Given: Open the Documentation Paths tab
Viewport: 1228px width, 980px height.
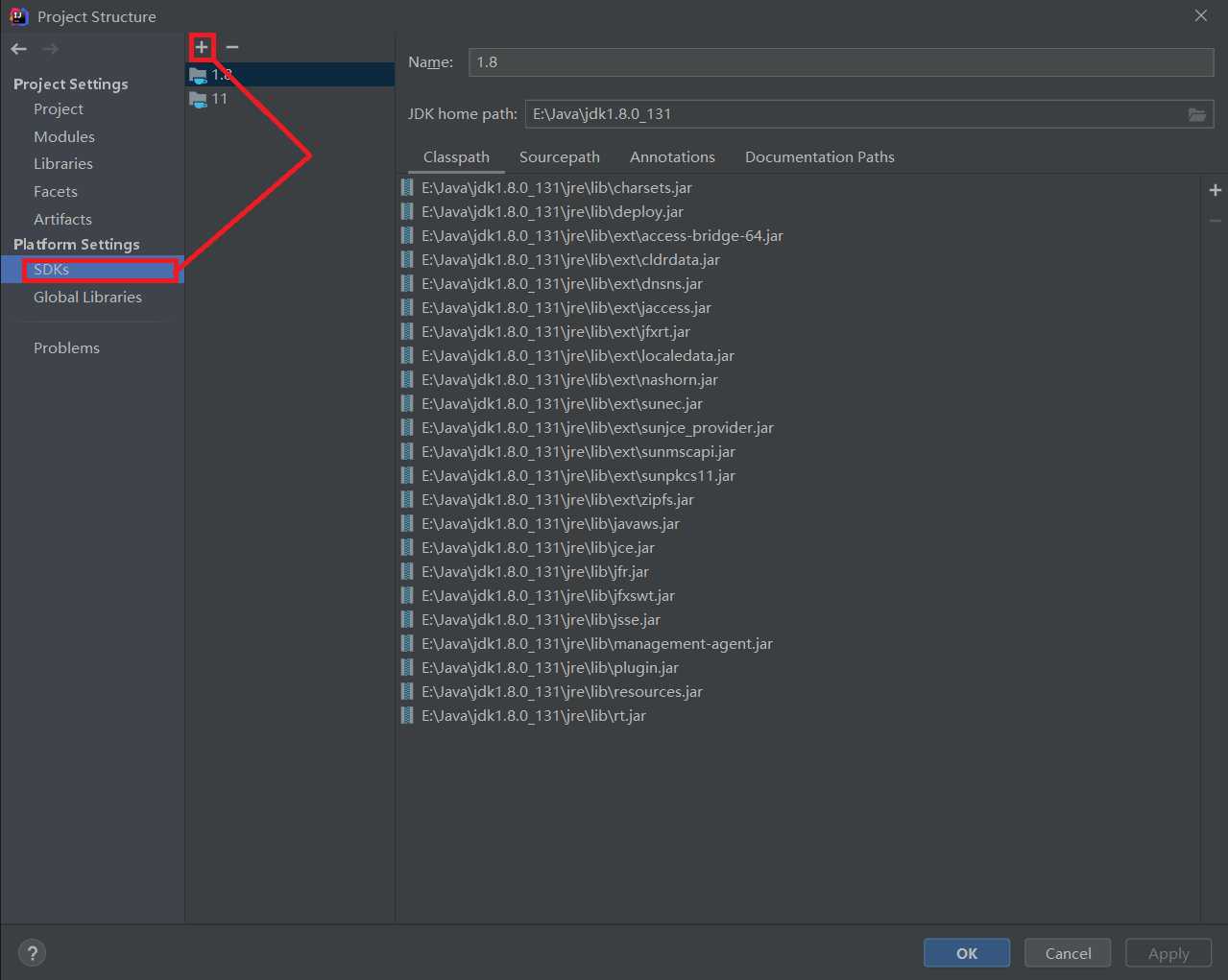Looking at the screenshot, I should [820, 157].
